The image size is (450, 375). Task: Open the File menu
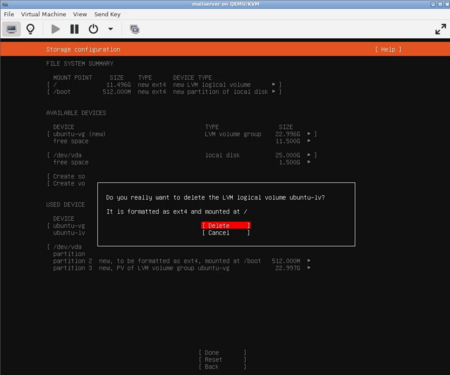coord(9,14)
